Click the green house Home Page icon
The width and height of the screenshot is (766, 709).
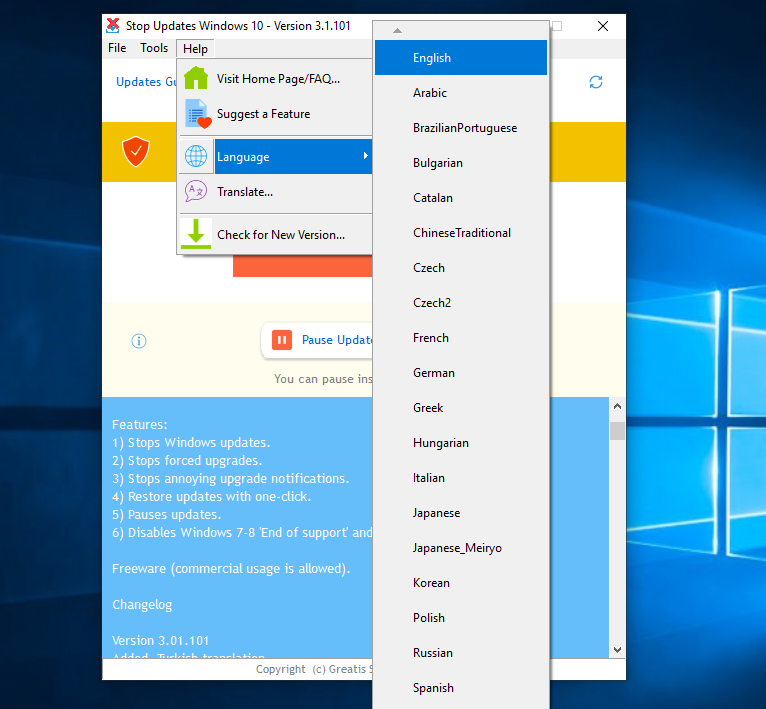pos(196,78)
